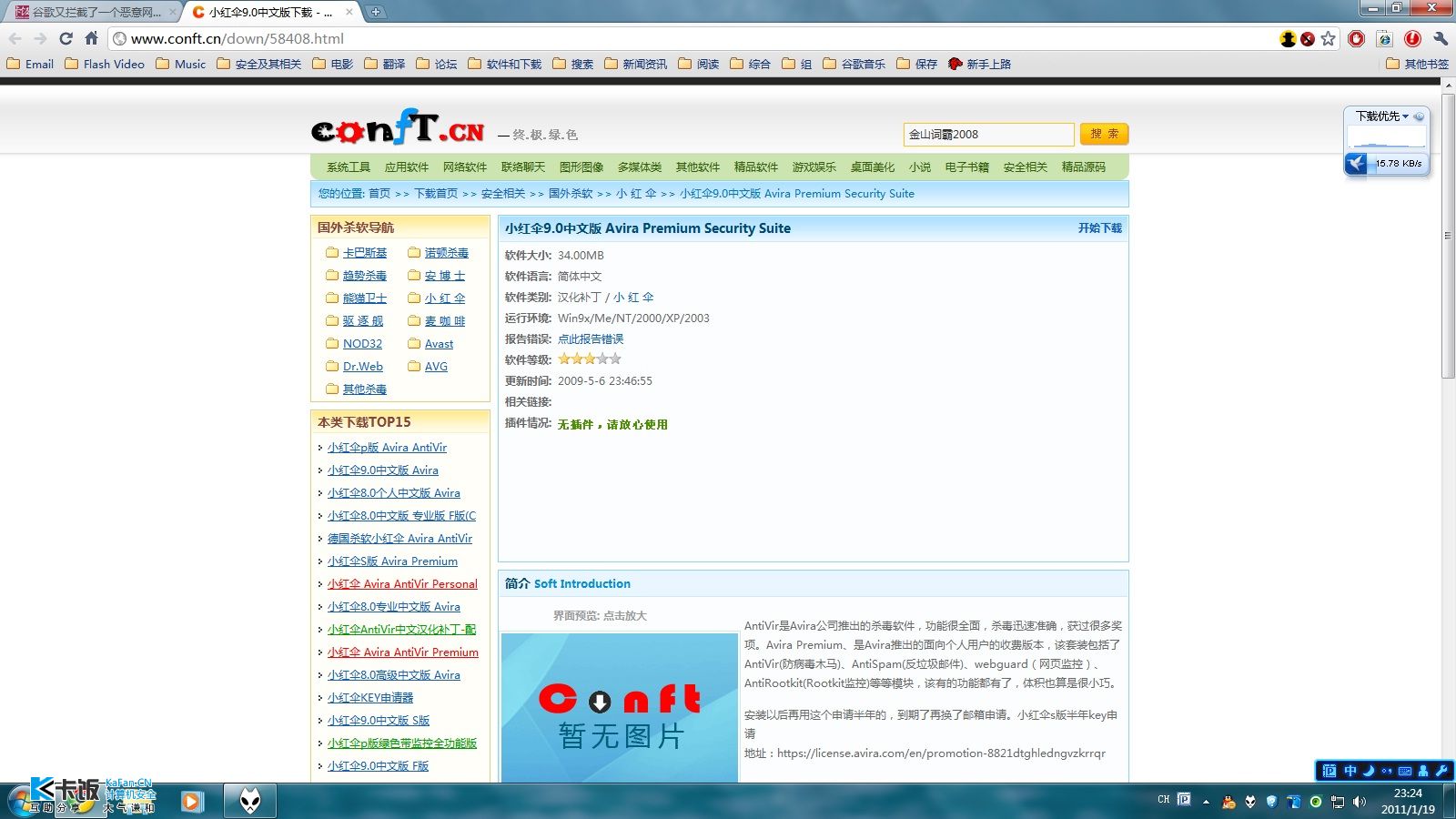Click the page vertical scrollbar thumb
The width and height of the screenshot is (1456, 819).
tap(1448, 236)
